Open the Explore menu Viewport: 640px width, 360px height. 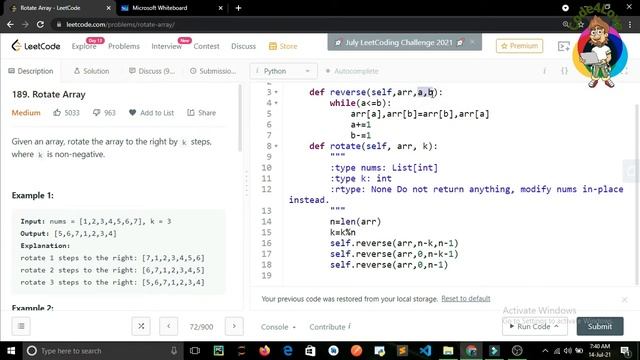coord(84,46)
